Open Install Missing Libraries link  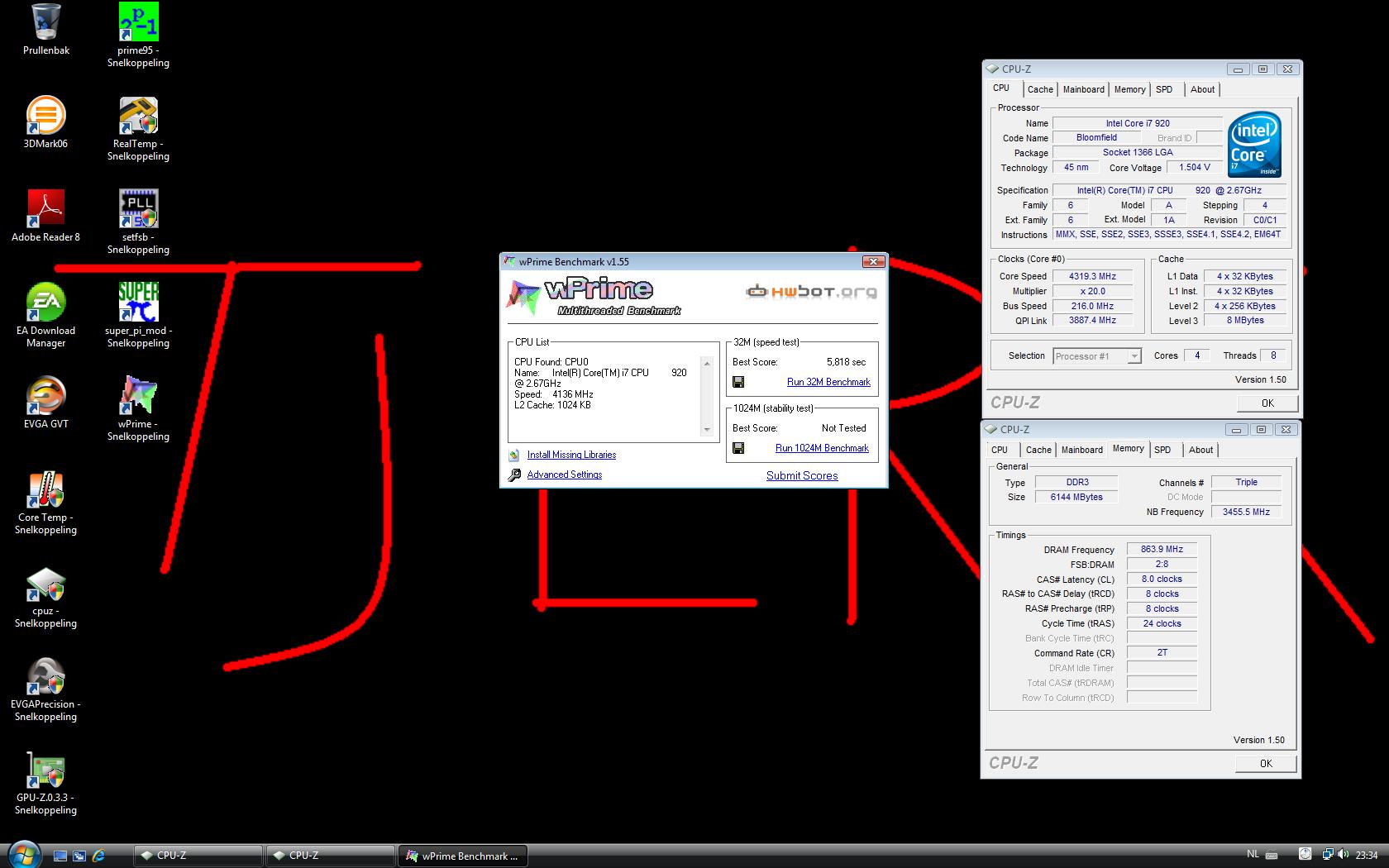[x=571, y=455]
